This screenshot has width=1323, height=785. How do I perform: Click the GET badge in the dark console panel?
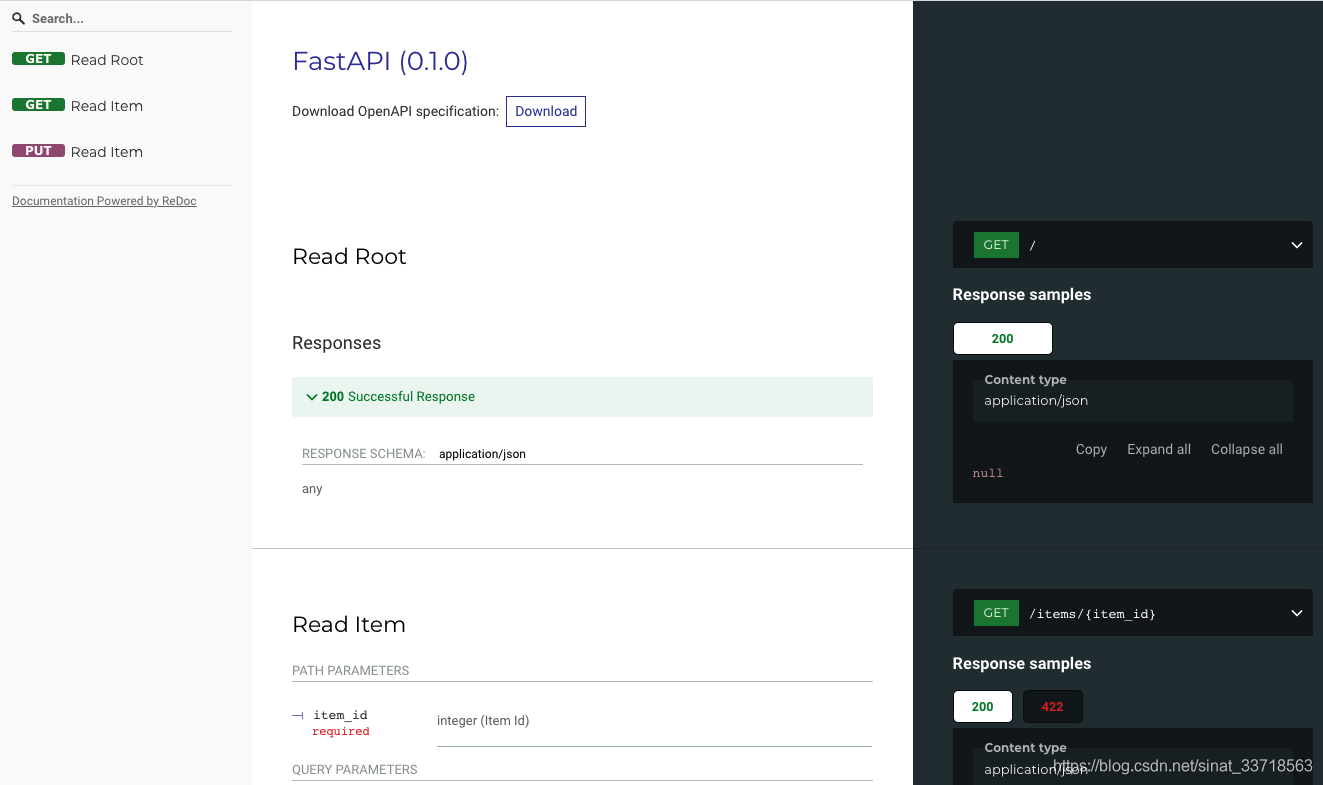pos(996,245)
